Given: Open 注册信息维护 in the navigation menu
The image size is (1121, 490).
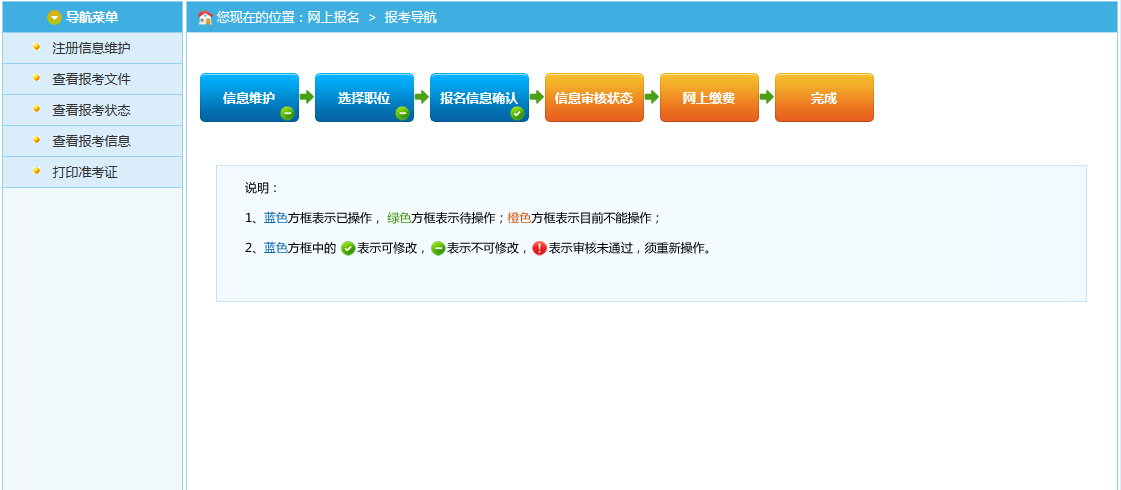Looking at the screenshot, I should [91, 48].
